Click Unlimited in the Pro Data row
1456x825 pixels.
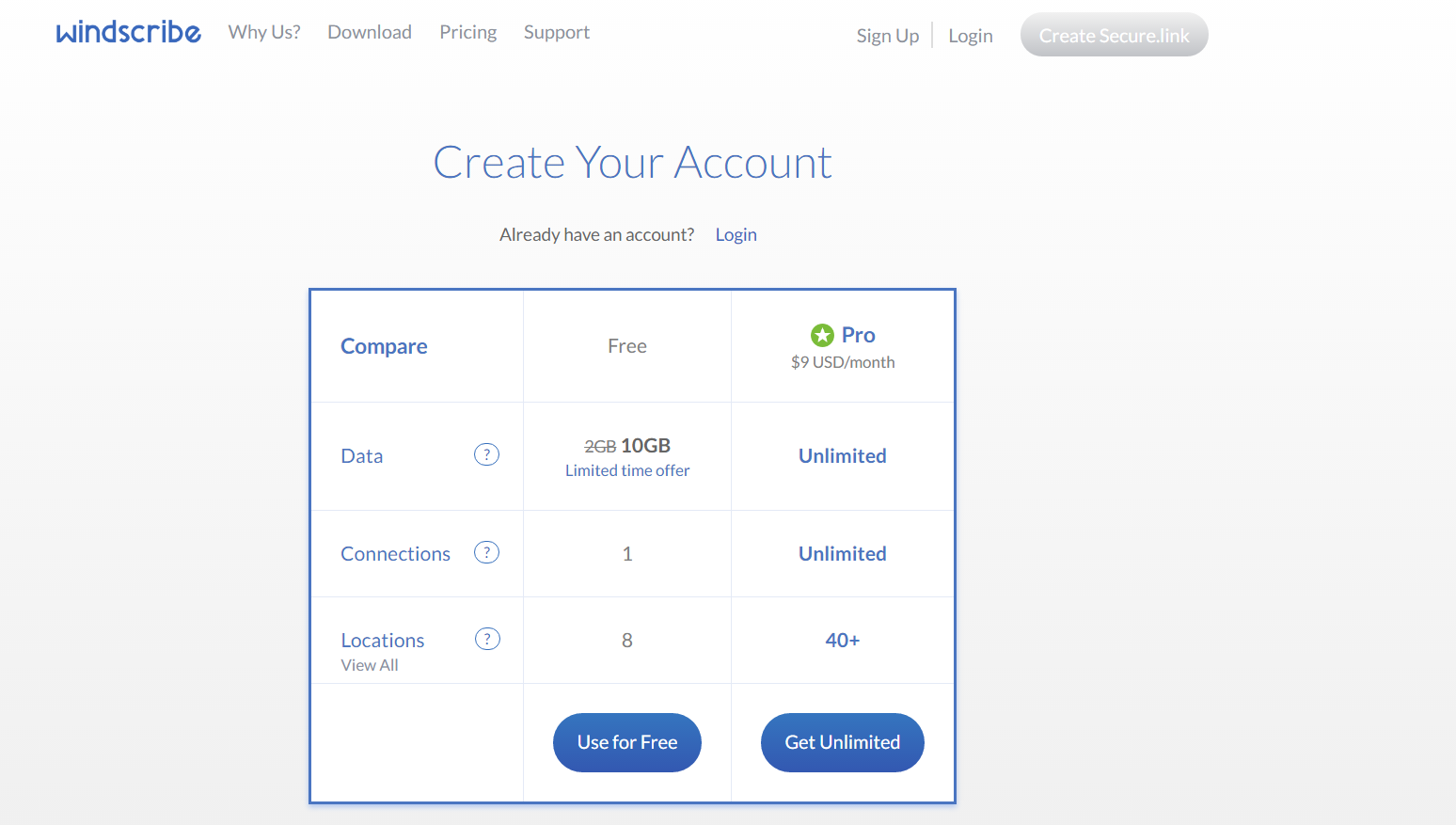(x=843, y=456)
